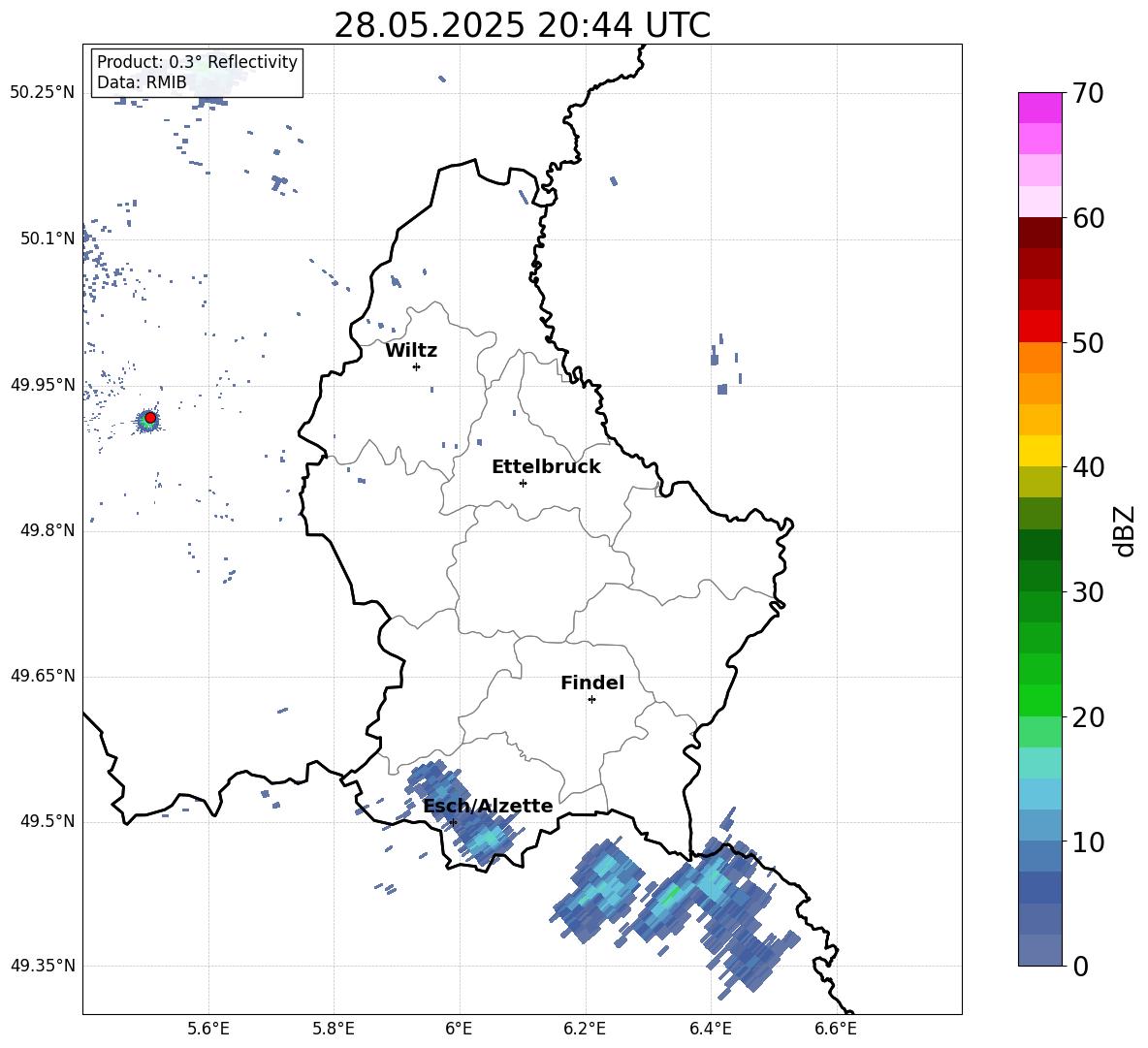The width and height of the screenshot is (1148, 1048).
Task: Click the colorbar tick label 30
Action: [x=1088, y=592]
